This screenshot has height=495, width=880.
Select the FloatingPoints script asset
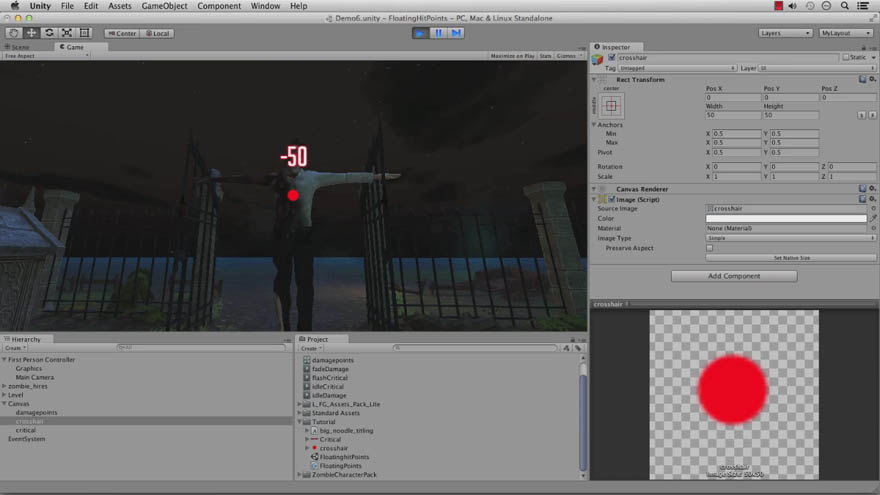340,466
